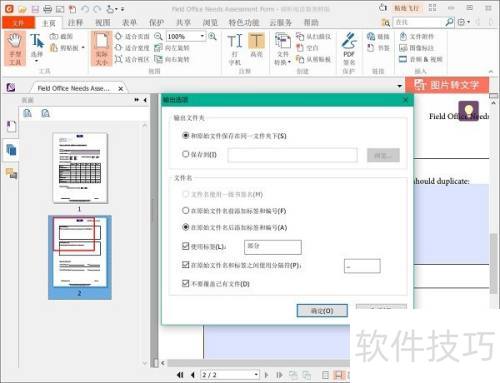Open the customize quick access toolbar dropdown
500x383 pixels.
click(x=122, y=9)
